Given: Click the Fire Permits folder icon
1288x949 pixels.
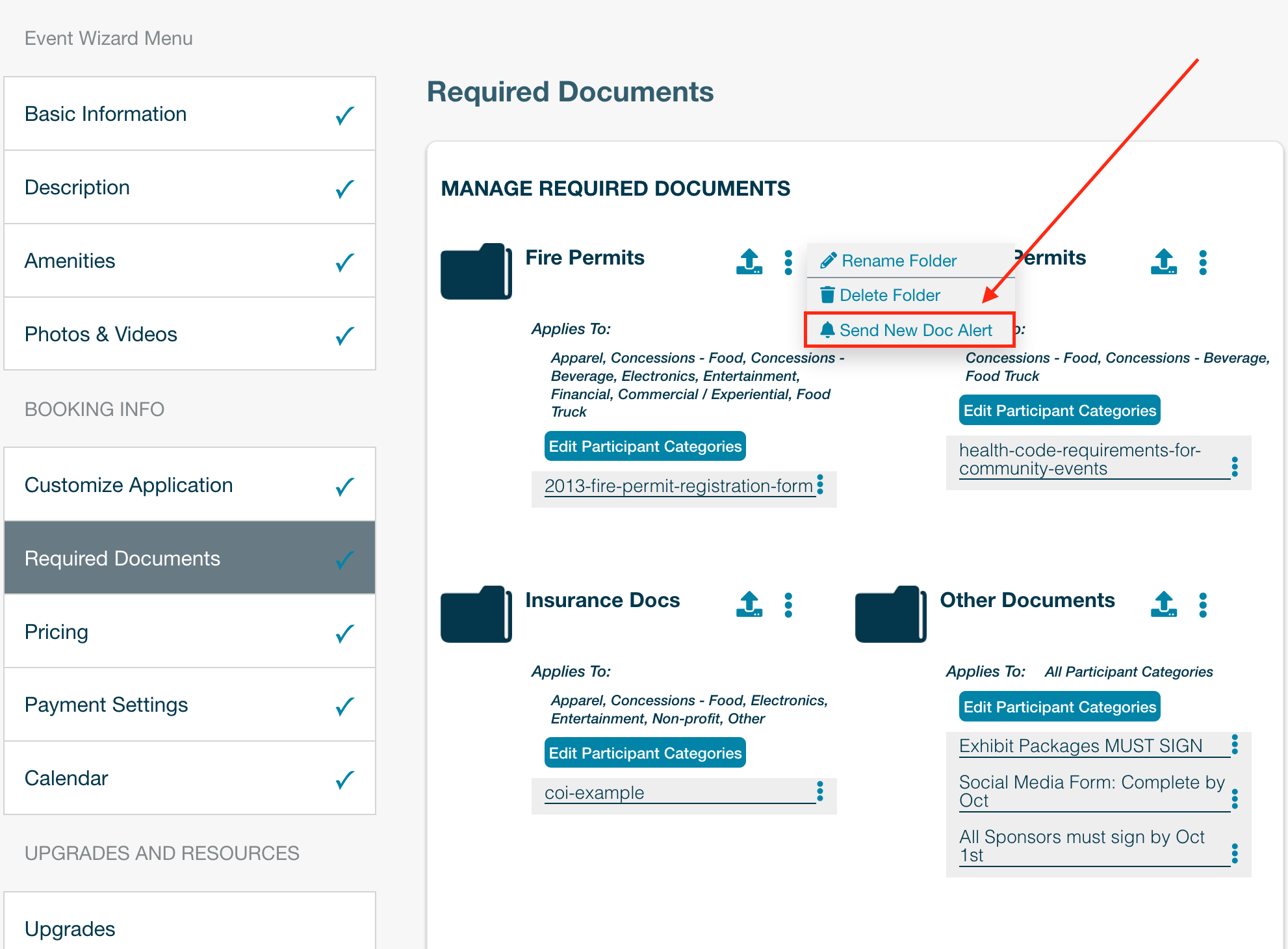Looking at the screenshot, I should click(x=476, y=271).
